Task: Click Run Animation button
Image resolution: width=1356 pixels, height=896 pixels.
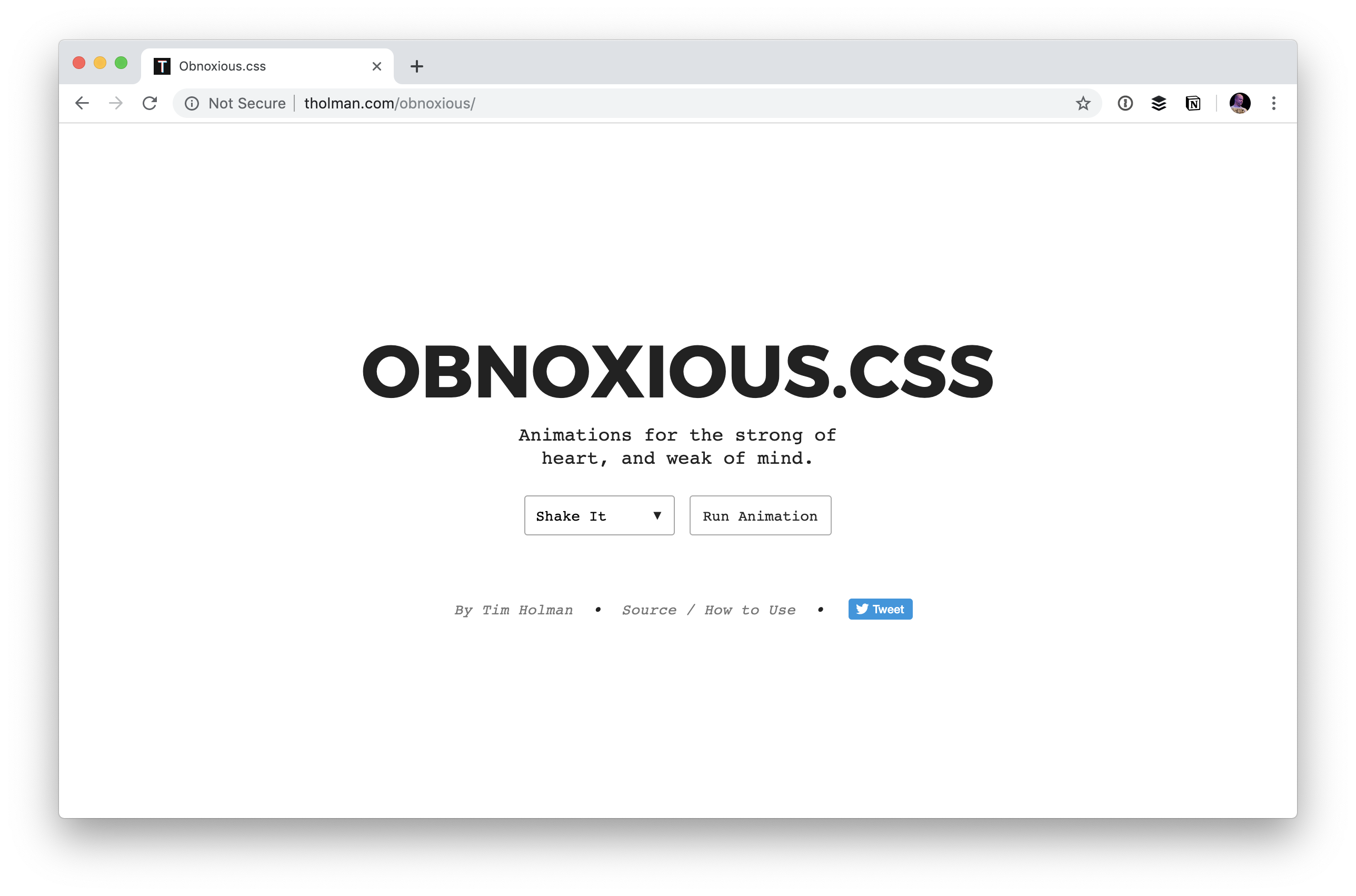Action: [759, 515]
